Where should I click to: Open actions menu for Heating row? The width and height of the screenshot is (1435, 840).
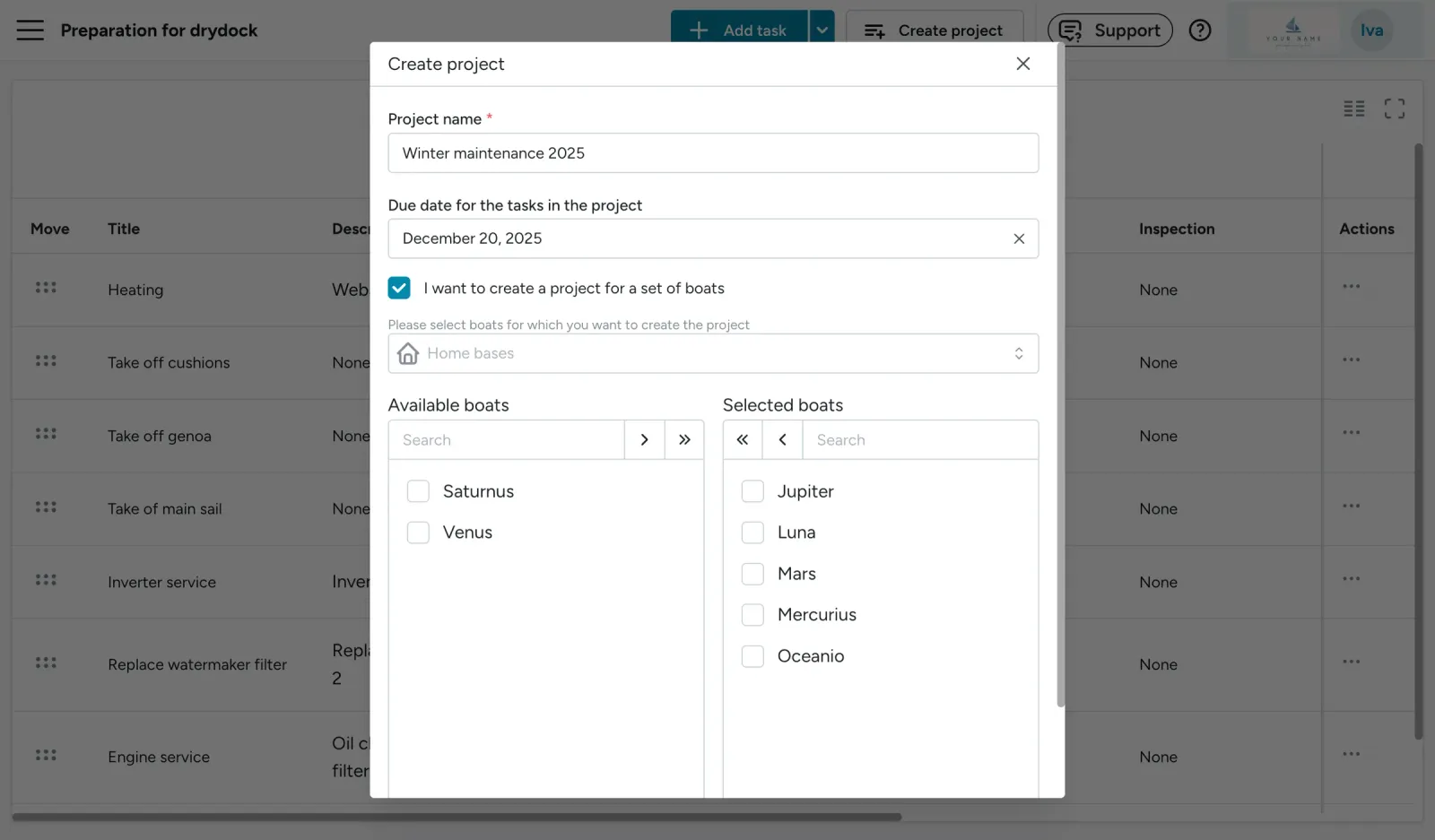coord(1351,287)
